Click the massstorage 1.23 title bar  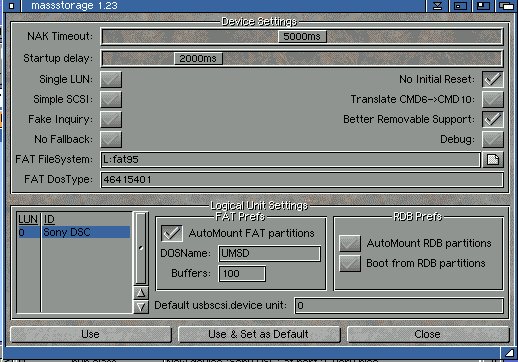pos(223,6)
